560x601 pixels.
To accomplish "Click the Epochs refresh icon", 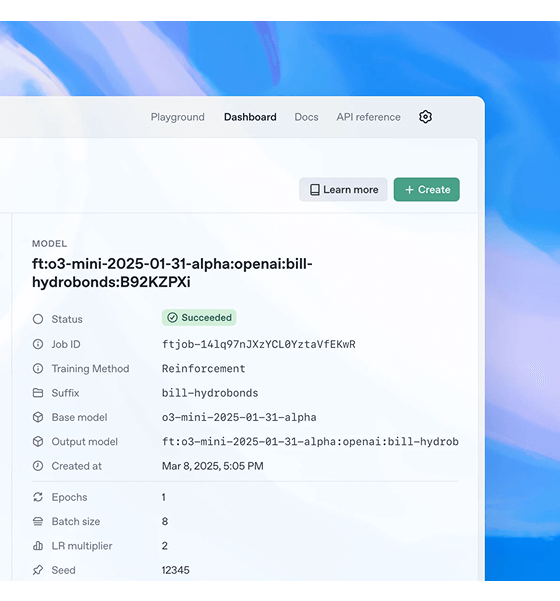I will click(x=38, y=497).
